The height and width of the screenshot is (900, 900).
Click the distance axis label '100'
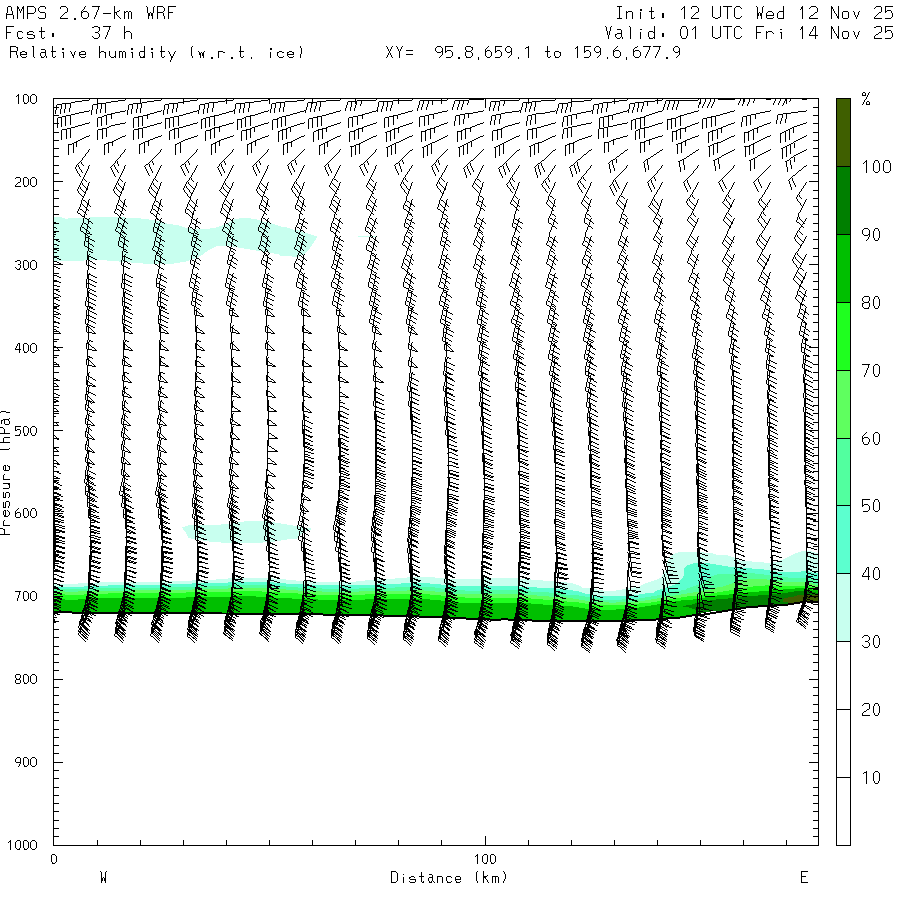(x=485, y=859)
